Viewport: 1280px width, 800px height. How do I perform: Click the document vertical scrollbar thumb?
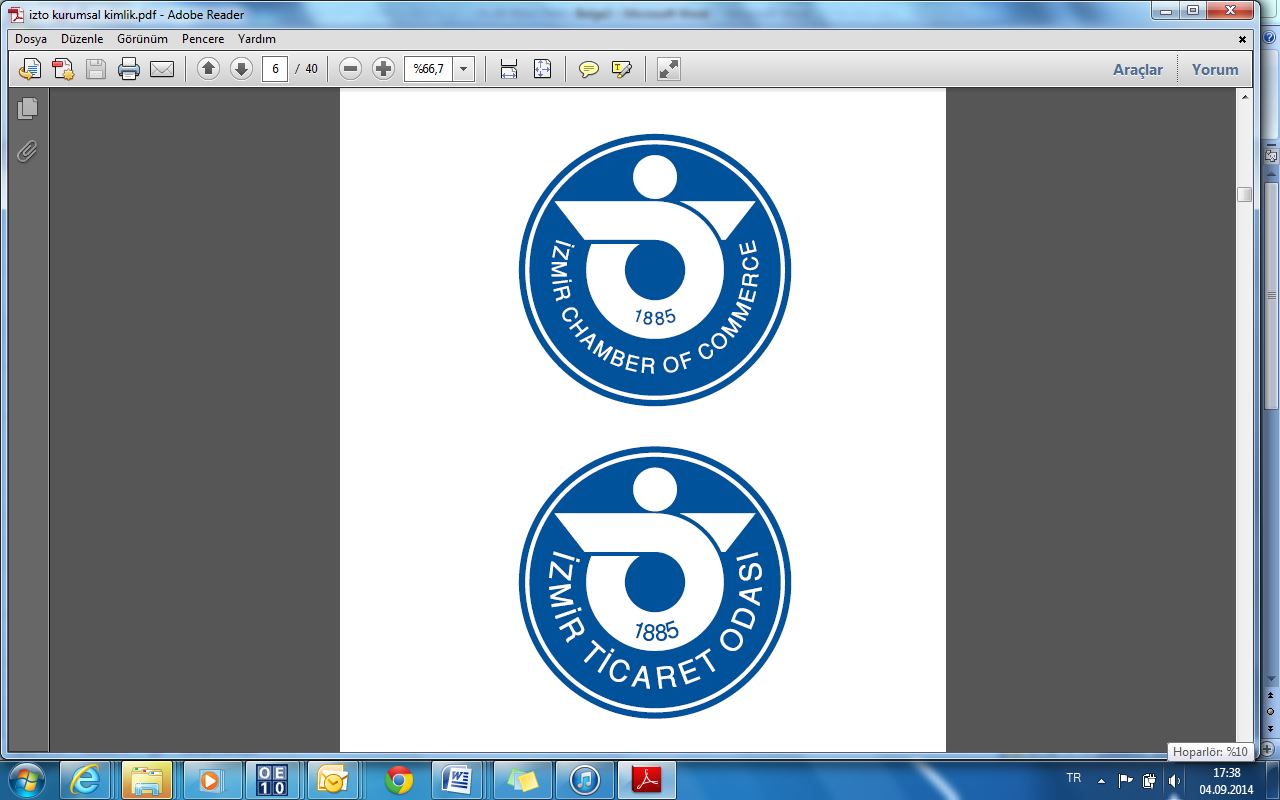click(1244, 195)
